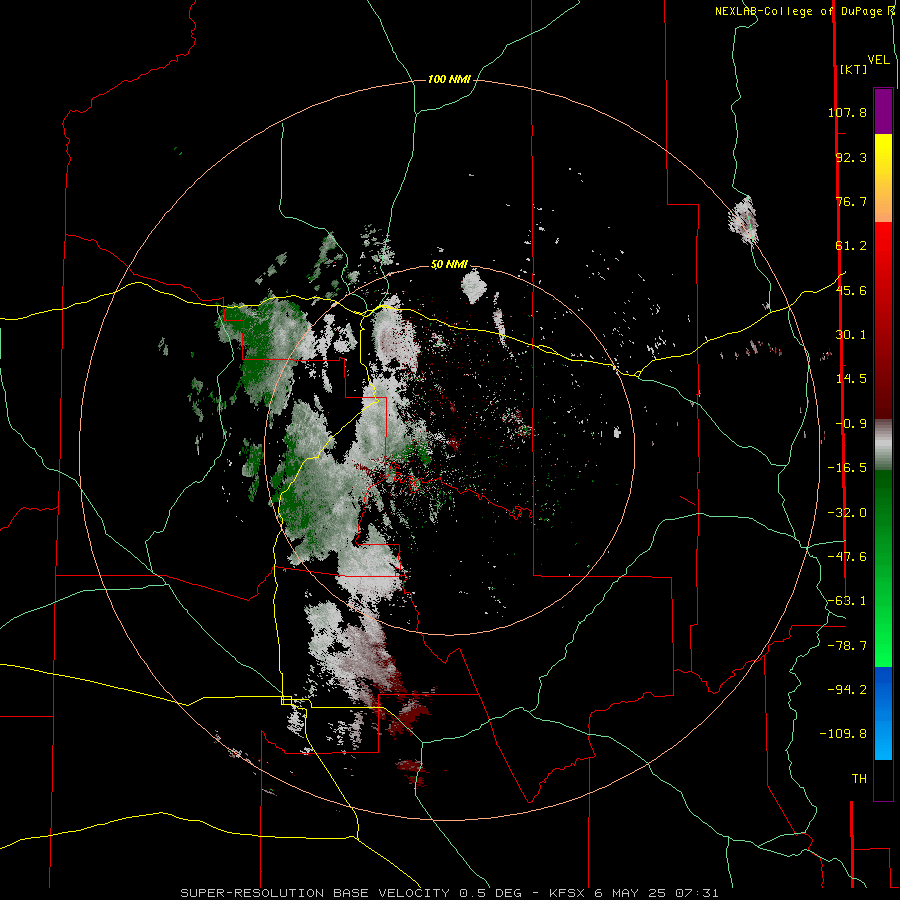Click the TH legend label
The image size is (900, 900).
[859, 779]
